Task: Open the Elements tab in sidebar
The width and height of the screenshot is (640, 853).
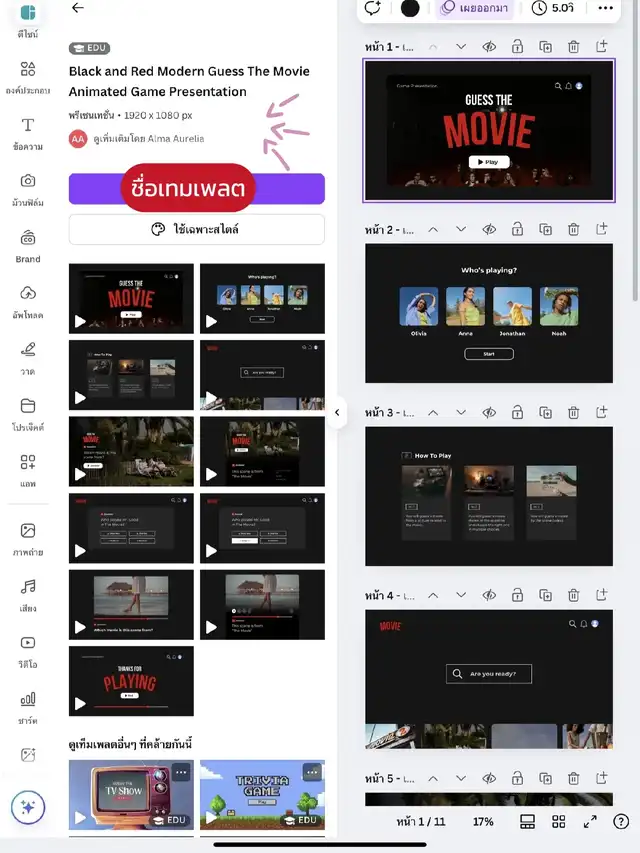Action: [x=28, y=76]
